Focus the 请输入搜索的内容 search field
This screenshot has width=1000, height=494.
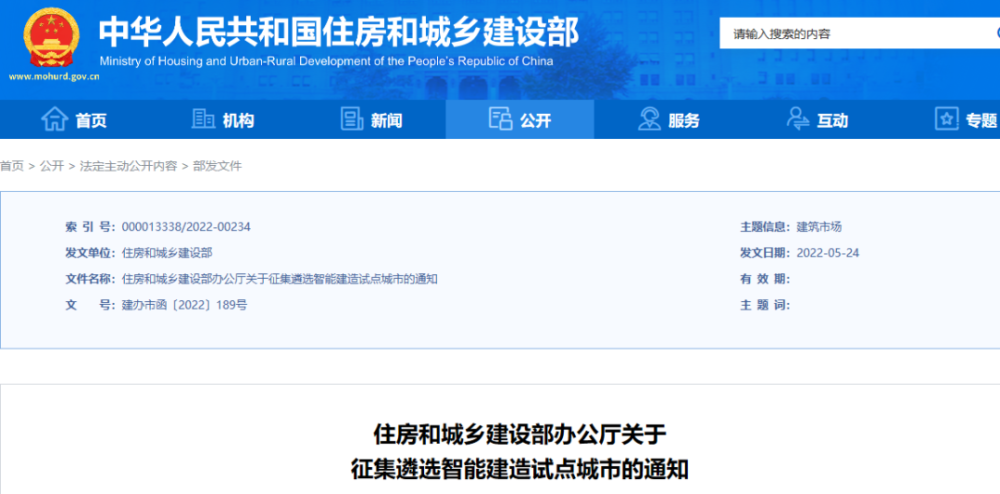(x=858, y=34)
